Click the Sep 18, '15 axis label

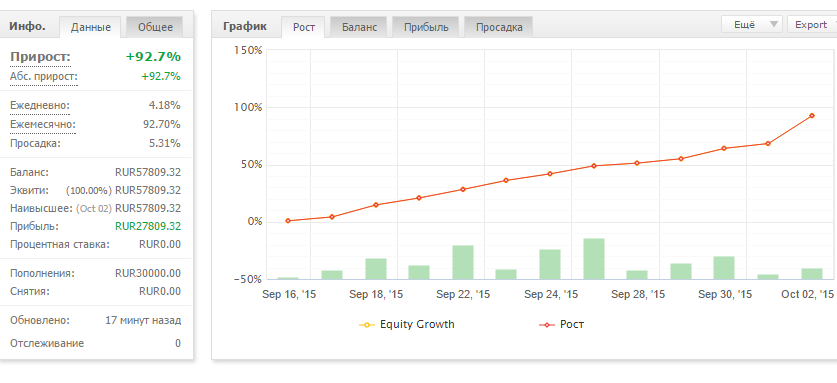[376, 295]
